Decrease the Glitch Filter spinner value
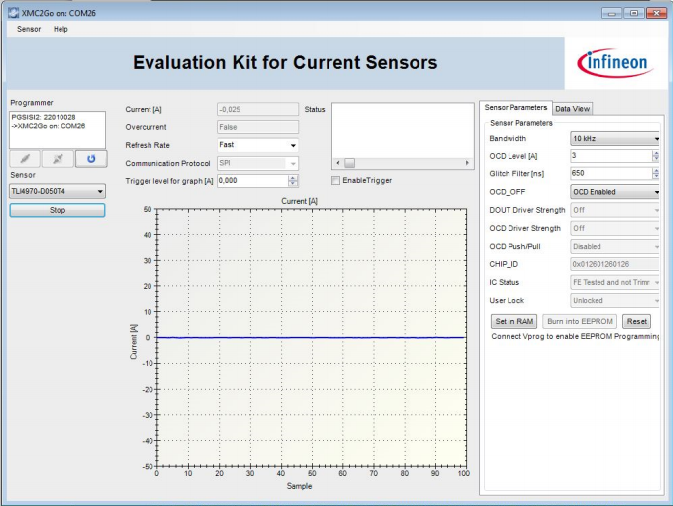Screen dimensions: 673x506 click(655, 176)
